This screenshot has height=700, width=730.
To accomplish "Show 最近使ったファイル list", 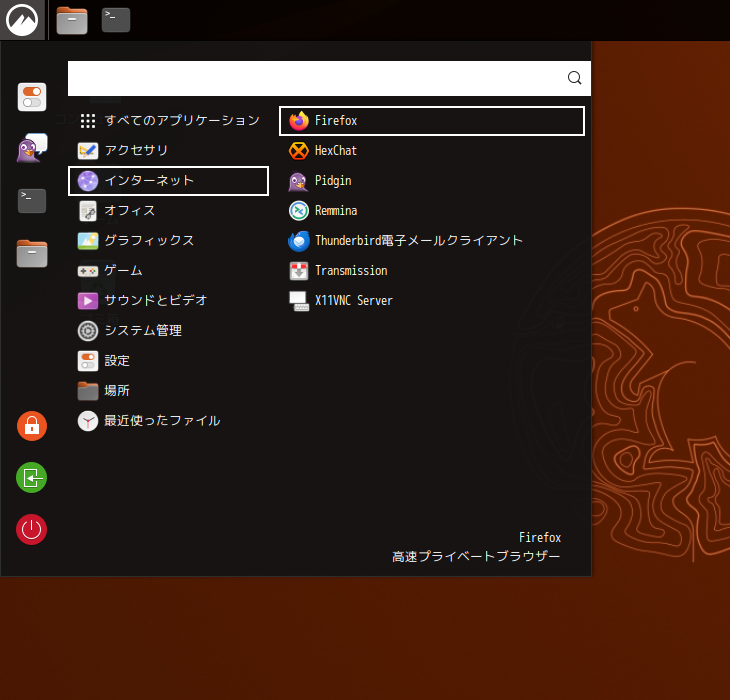I will tap(169, 421).
